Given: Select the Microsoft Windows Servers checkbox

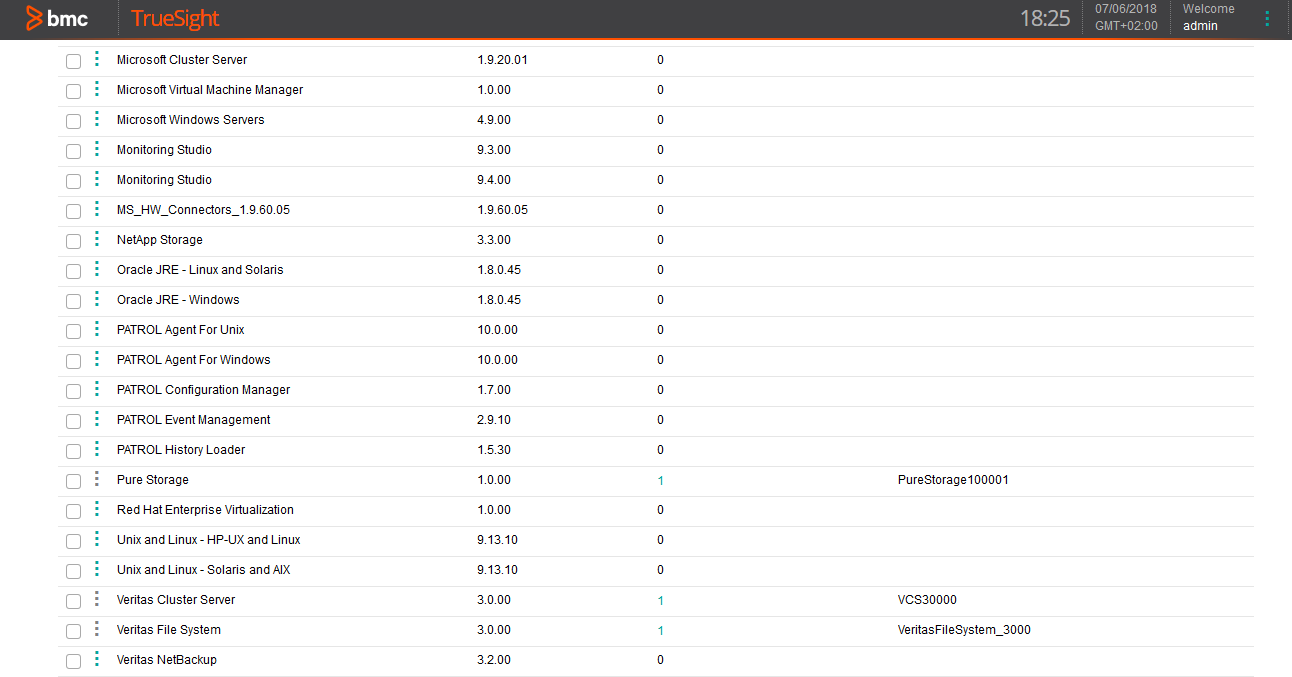Looking at the screenshot, I should 73,121.
